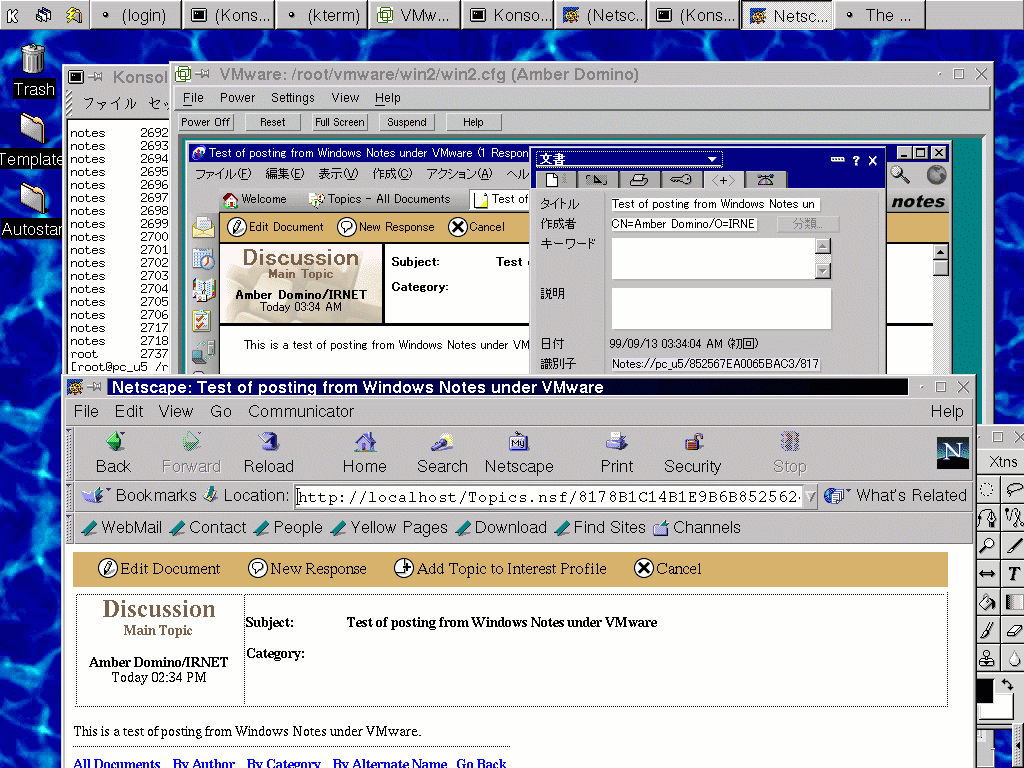Click the VMware Reset button
Screen dimensions: 1024x768
(x=272, y=122)
